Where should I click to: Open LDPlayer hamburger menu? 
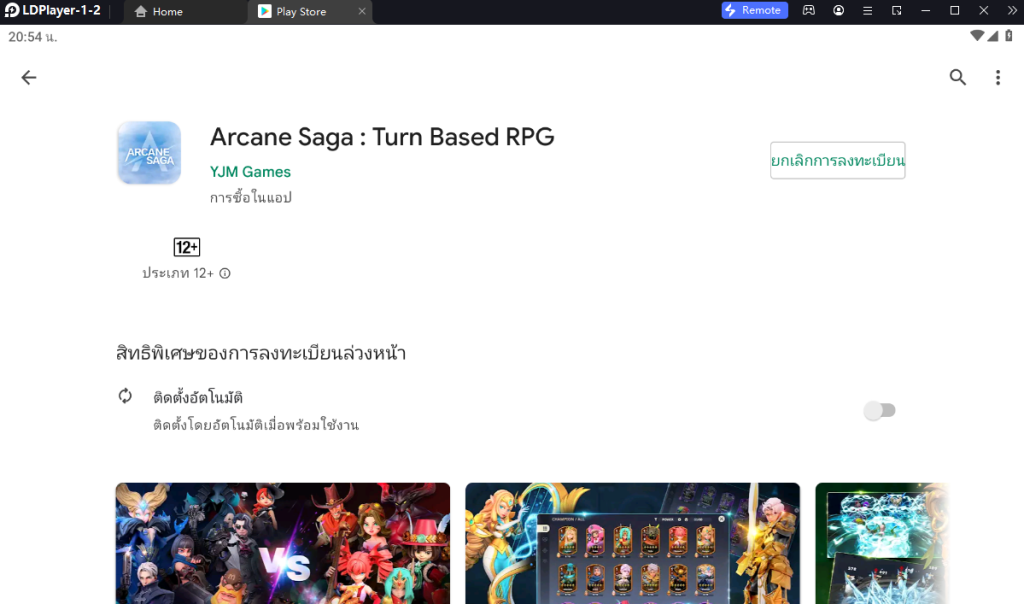tap(867, 10)
